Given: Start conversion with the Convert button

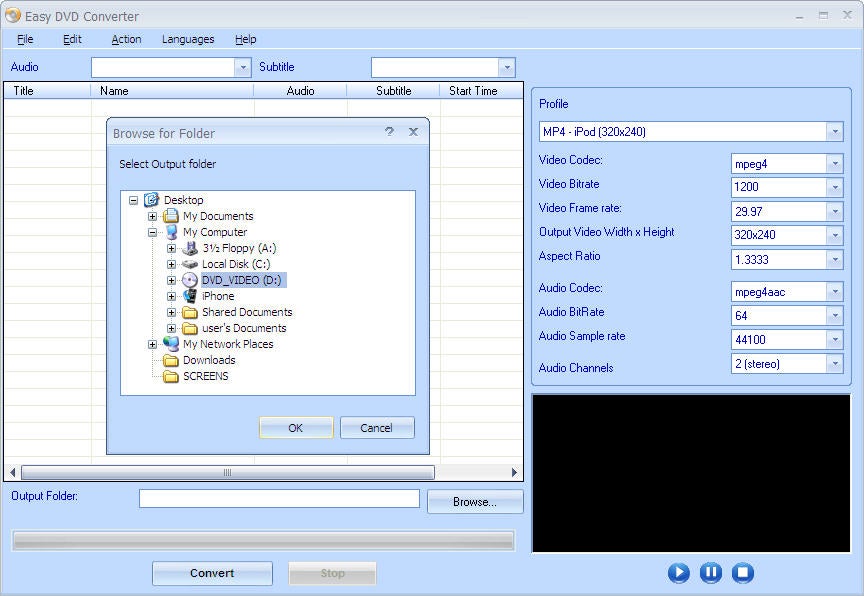Looking at the screenshot, I should pyautogui.click(x=212, y=573).
